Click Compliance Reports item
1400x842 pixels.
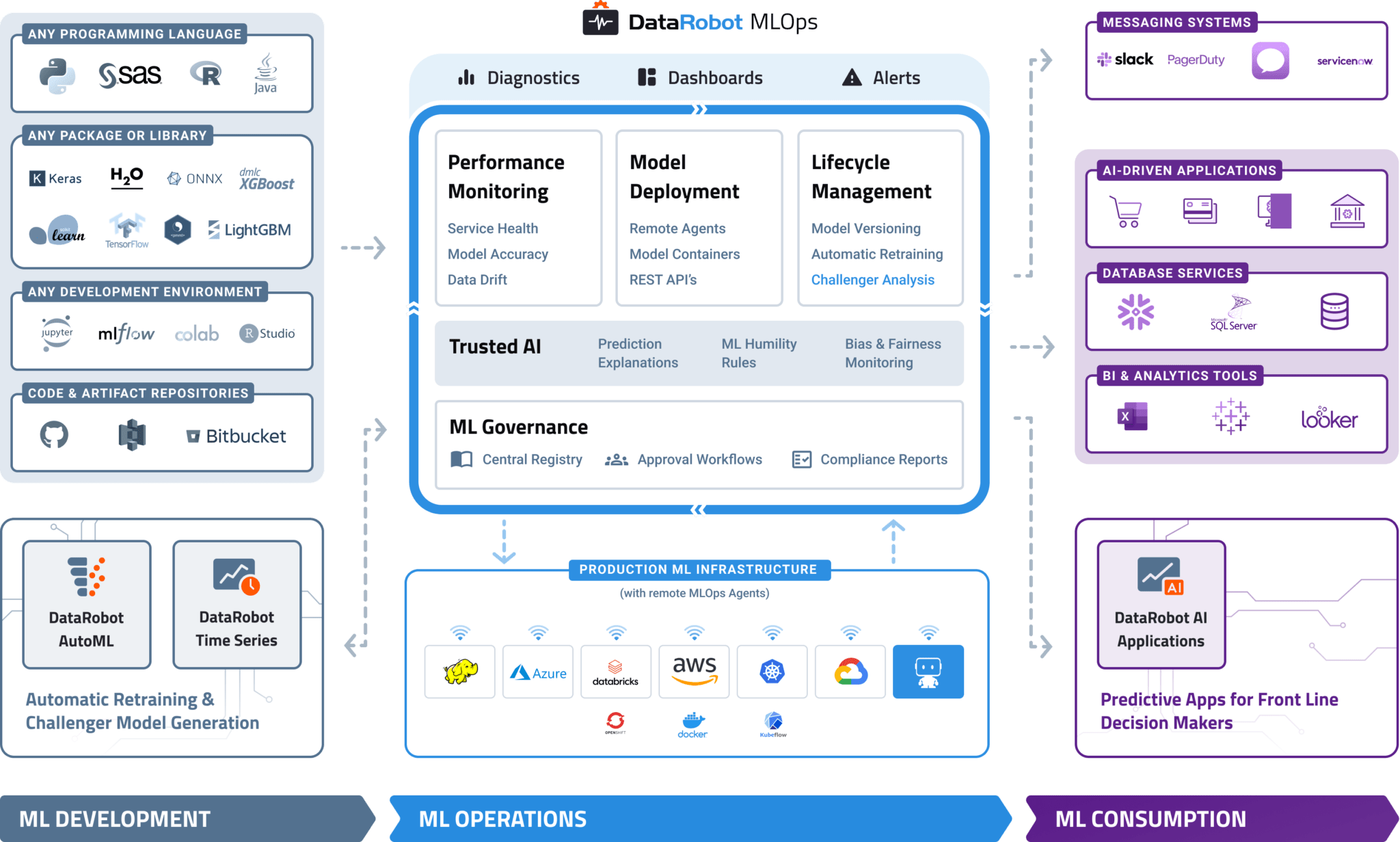[870, 460]
